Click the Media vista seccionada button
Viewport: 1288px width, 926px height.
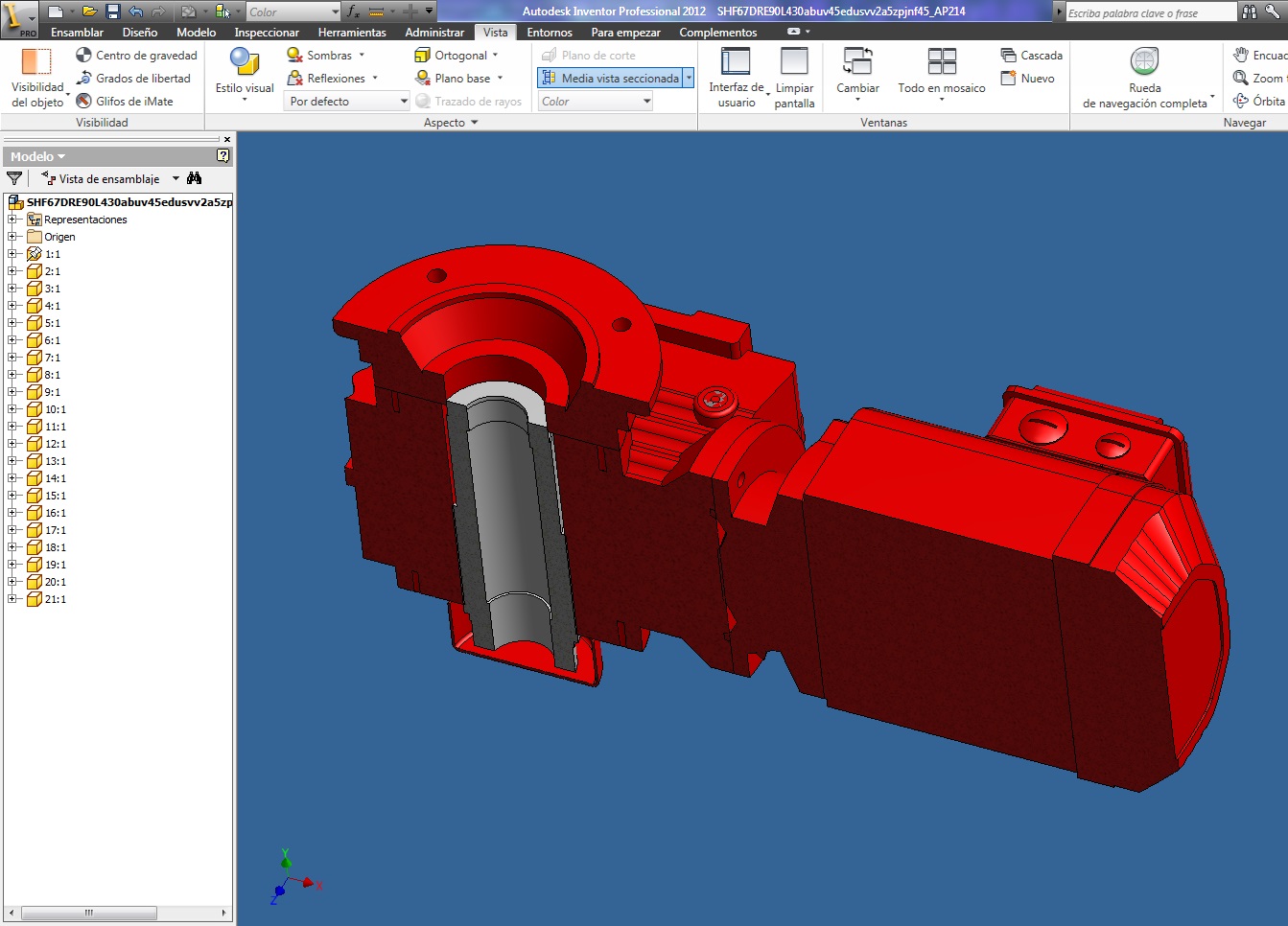click(610, 79)
